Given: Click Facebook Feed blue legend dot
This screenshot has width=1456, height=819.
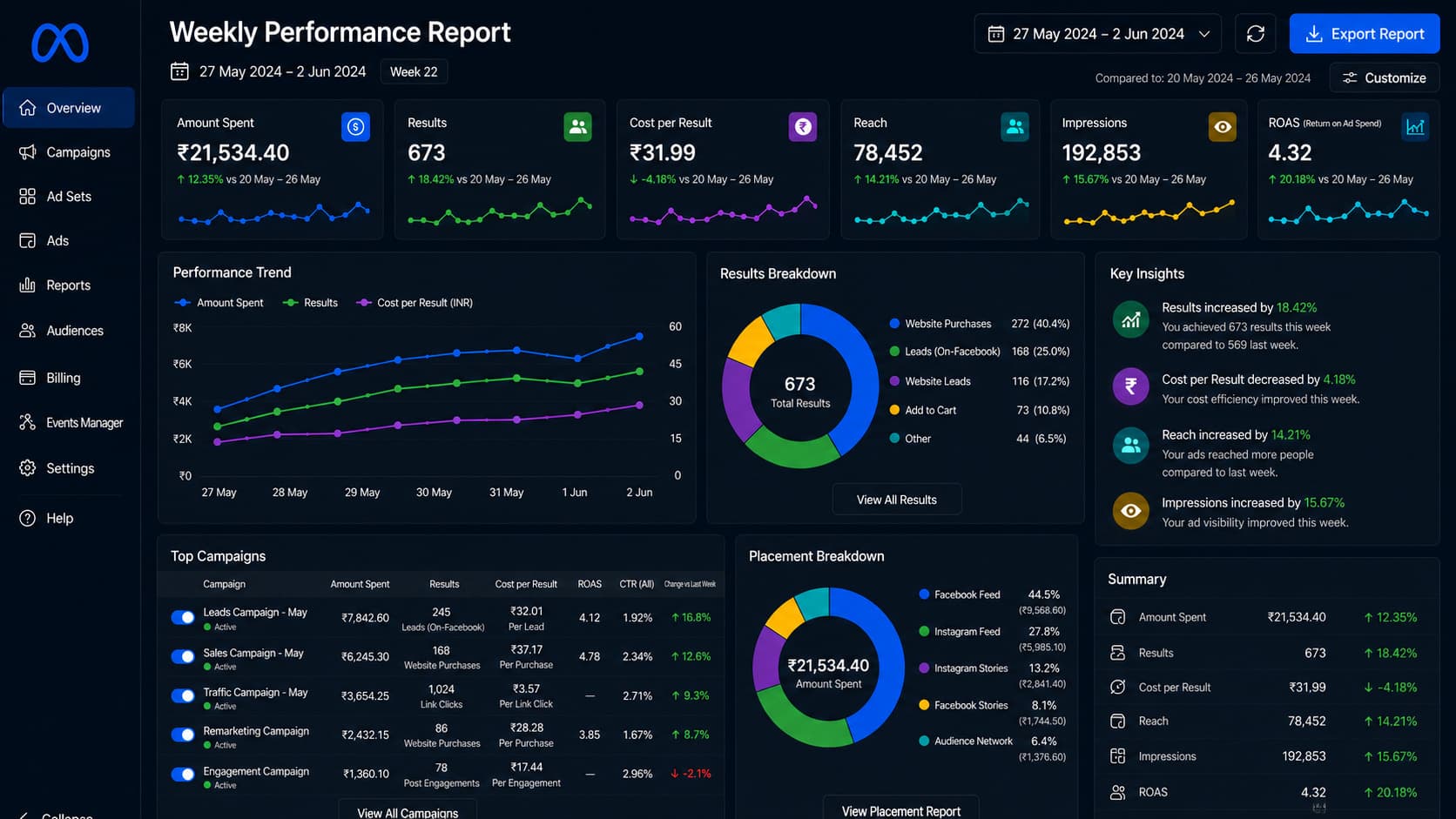Looking at the screenshot, I should 924,594.
